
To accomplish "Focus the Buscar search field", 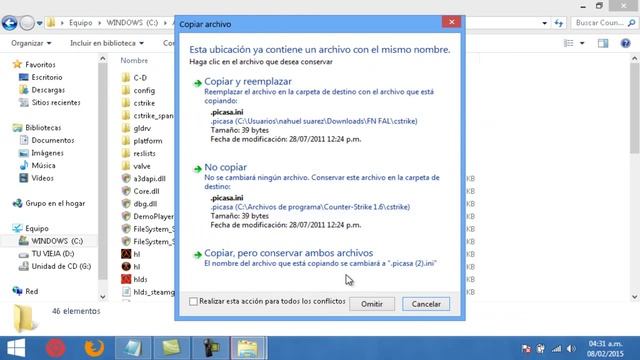I will (604, 23).
